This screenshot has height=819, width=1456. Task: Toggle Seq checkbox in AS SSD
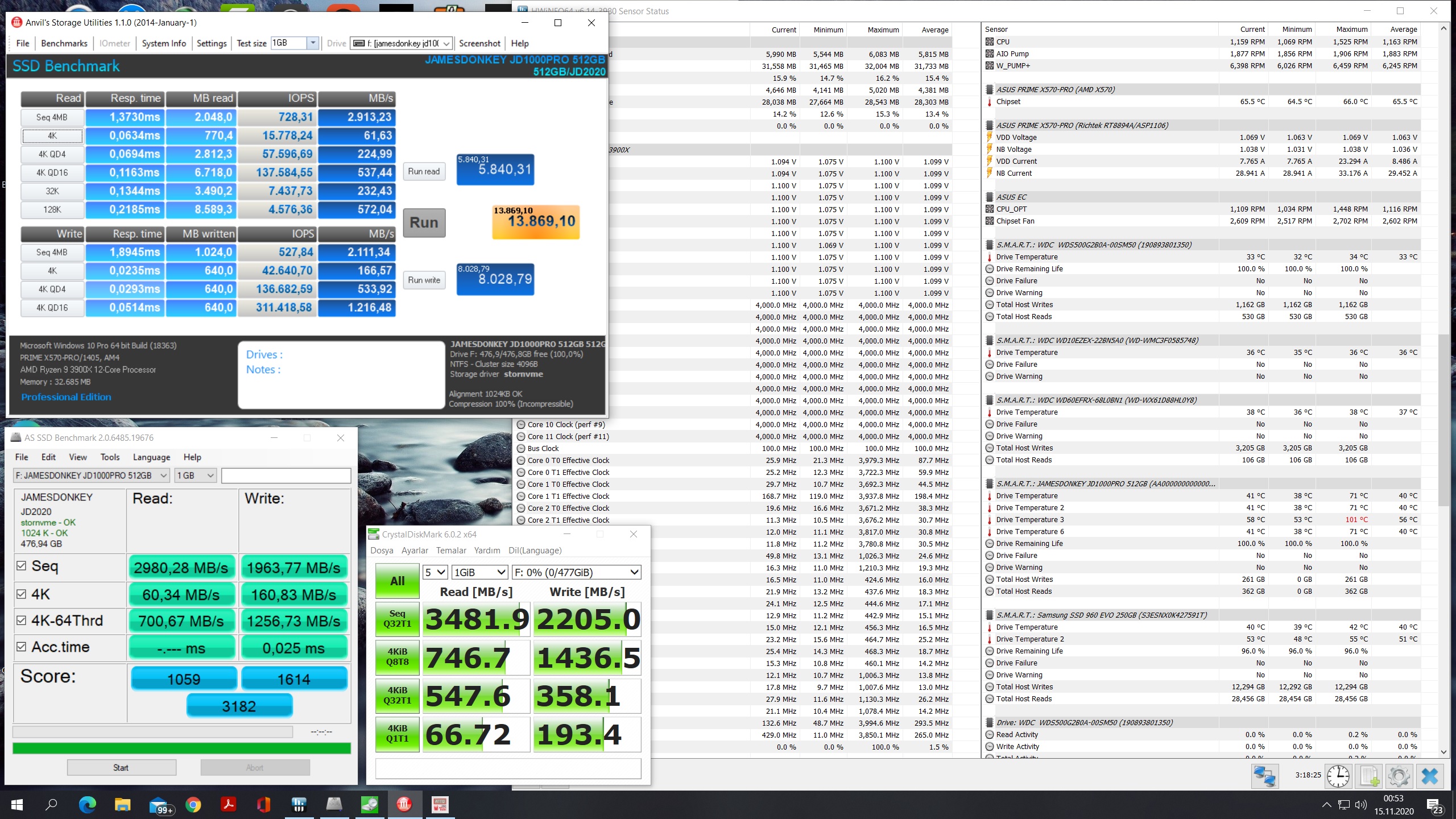pos(22,566)
